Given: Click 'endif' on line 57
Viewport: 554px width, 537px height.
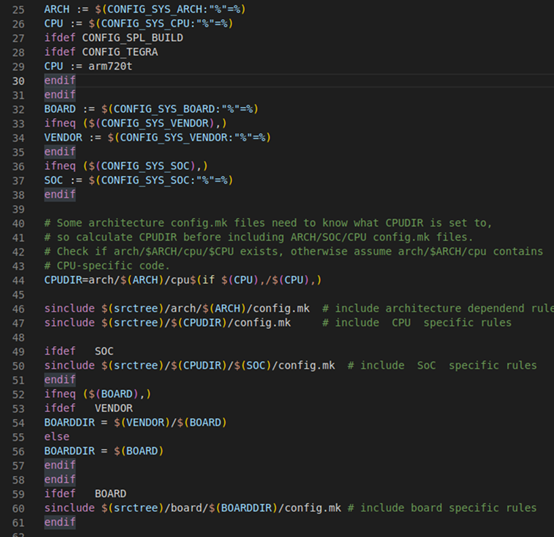Looking at the screenshot, I should pyautogui.click(x=60, y=465).
